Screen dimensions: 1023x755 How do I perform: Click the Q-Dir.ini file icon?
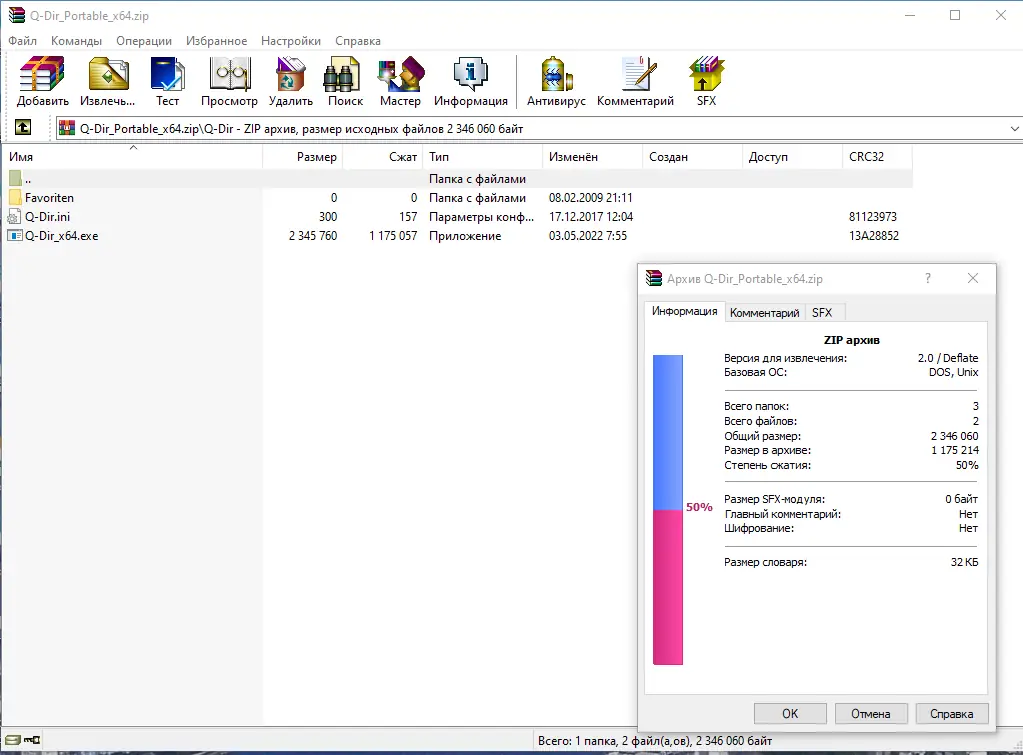[x=14, y=217]
